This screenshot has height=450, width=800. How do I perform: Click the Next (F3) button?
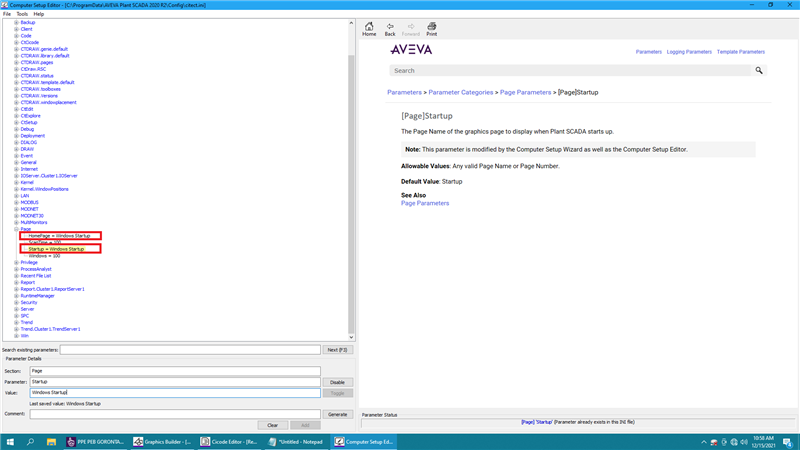pos(337,349)
